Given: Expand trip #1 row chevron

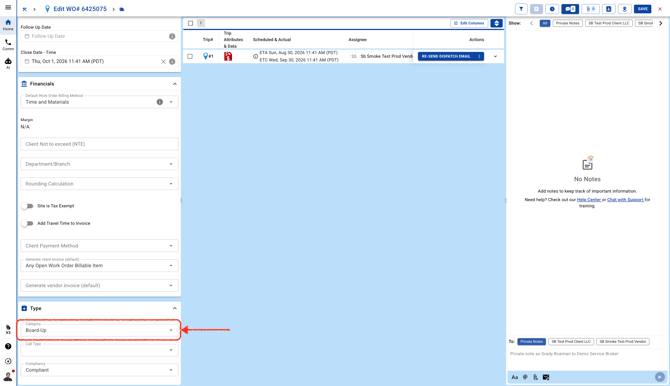Looking at the screenshot, I should tap(495, 56).
